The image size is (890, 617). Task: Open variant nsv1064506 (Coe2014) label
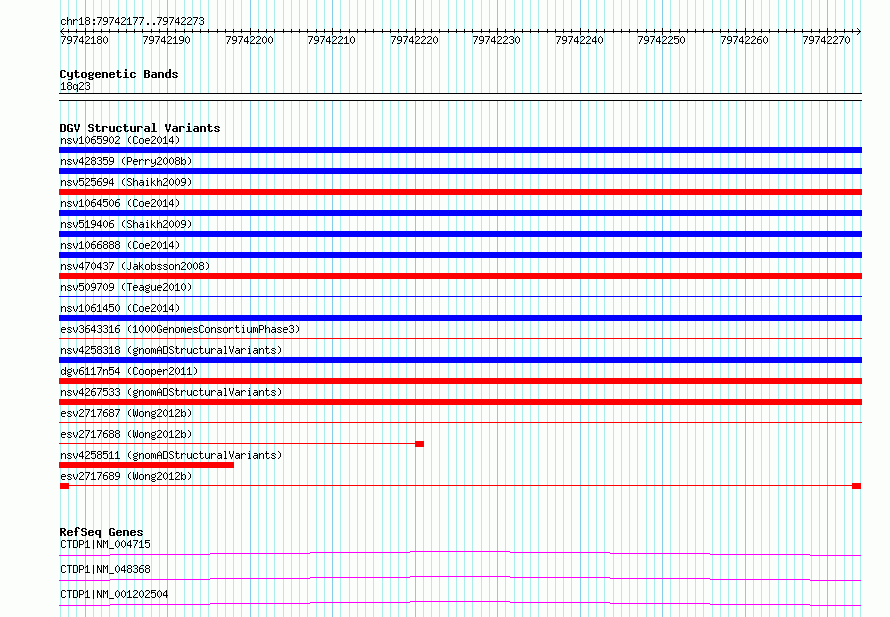click(120, 203)
